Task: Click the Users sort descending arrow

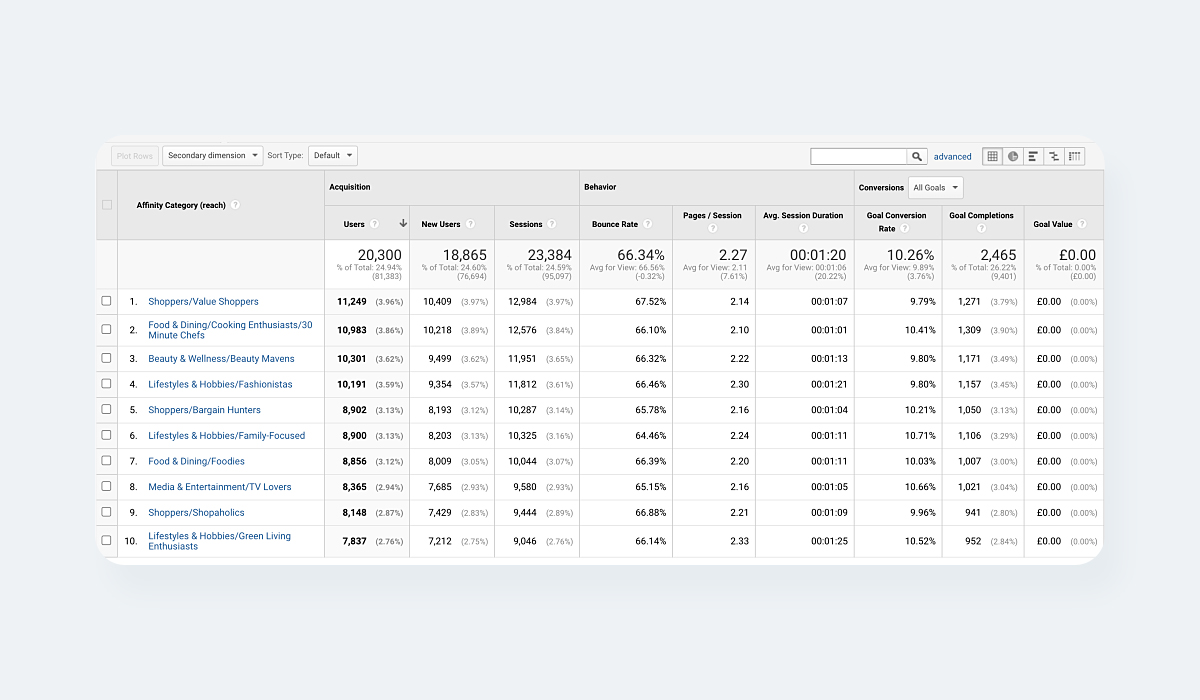Action: tap(403, 224)
